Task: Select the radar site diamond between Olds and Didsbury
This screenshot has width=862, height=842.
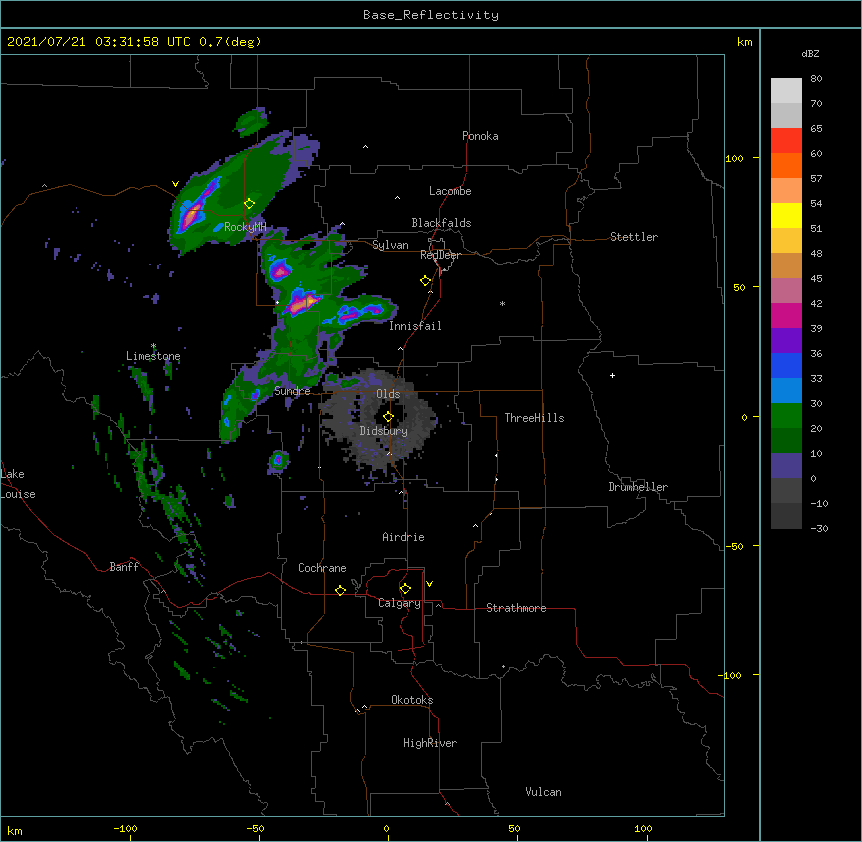Action: tap(388, 417)
